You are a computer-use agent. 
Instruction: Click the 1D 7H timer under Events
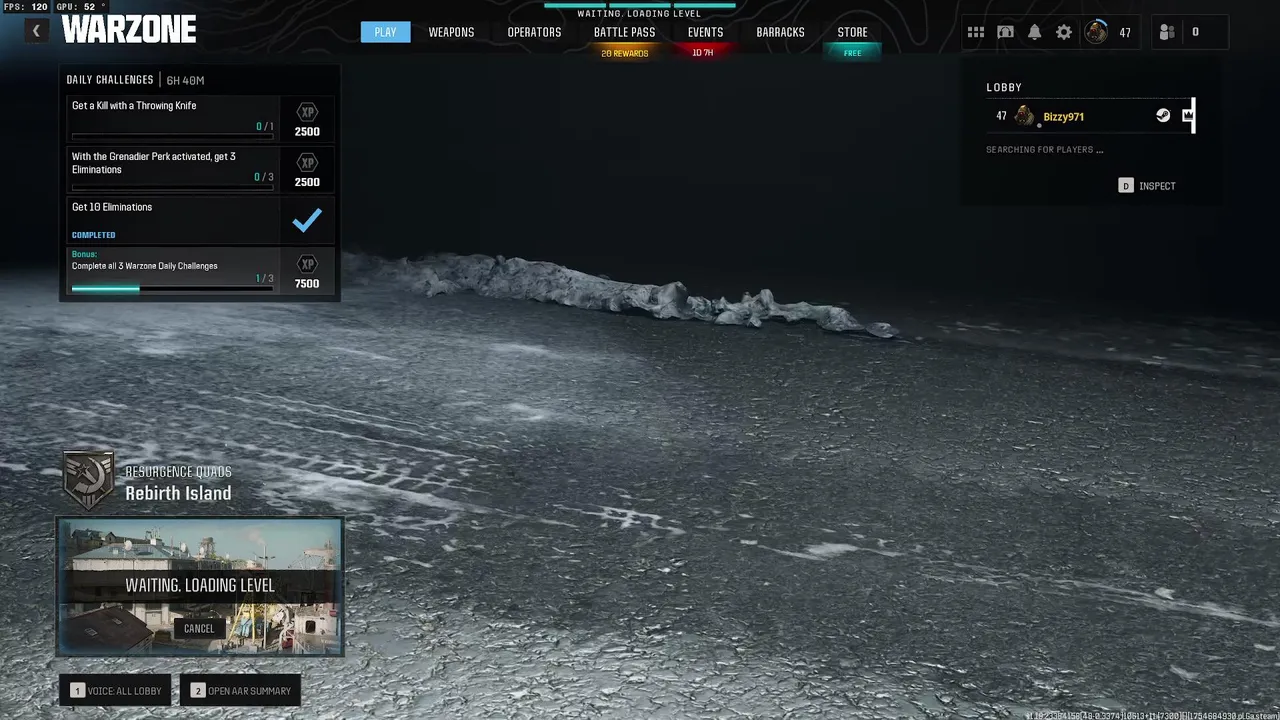pyautogui.click(x=703, y=53)
